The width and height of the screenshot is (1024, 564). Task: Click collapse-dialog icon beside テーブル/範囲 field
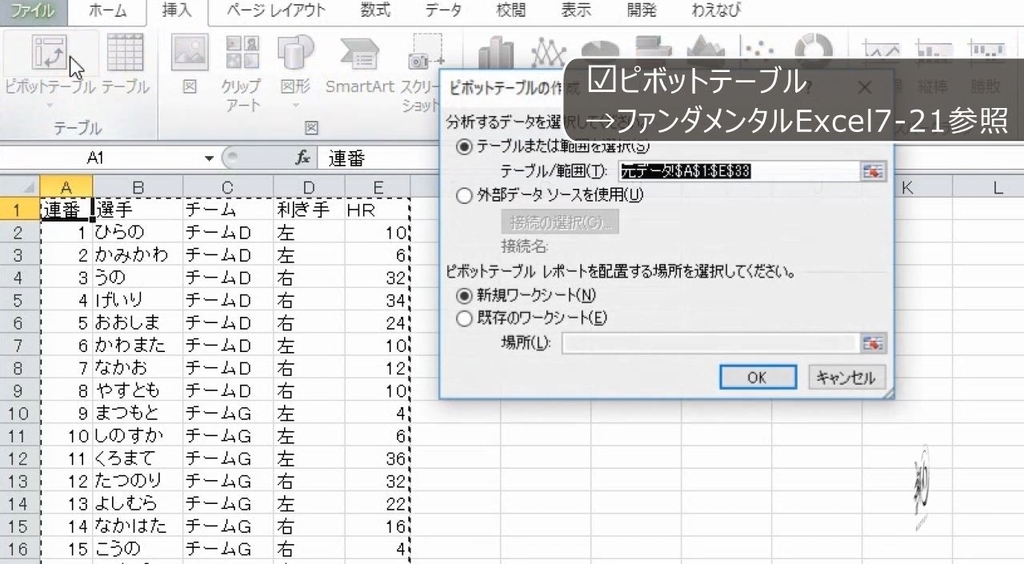tap(872, 172)
